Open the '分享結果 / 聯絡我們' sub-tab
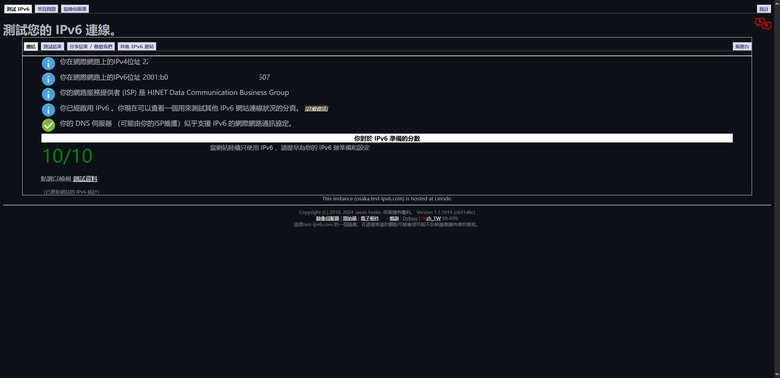Viewport: 780px width, 378px height. click(91, 46)
